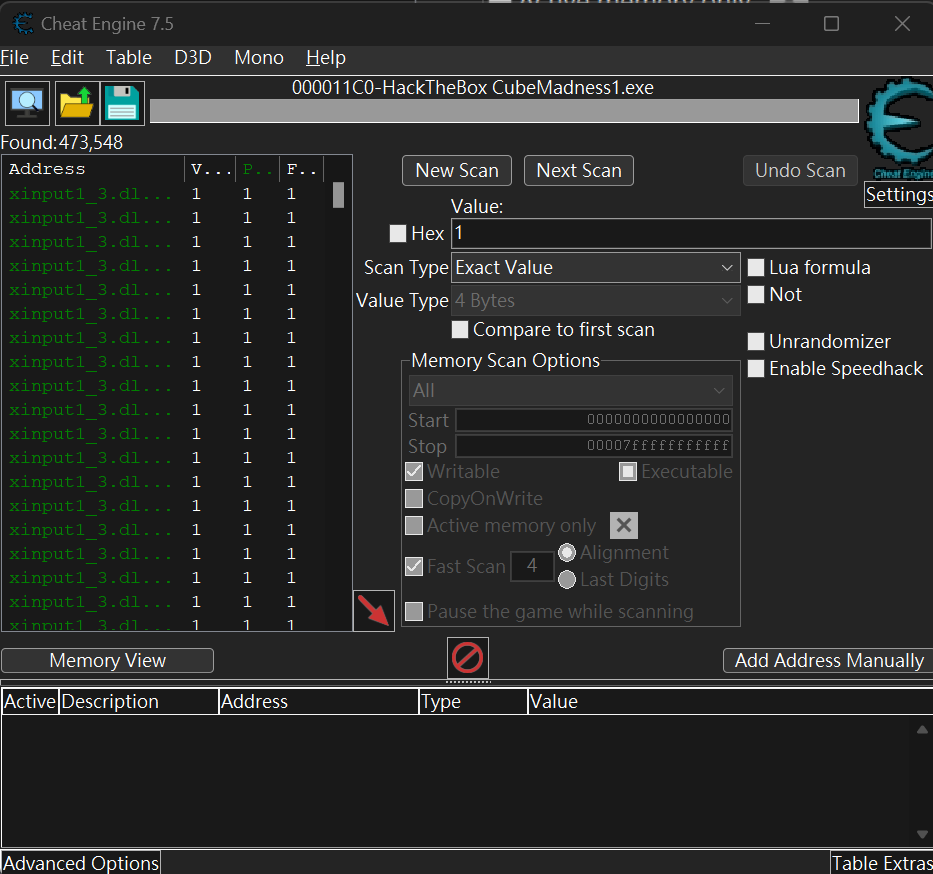Open Table Extras

(882, 863)
